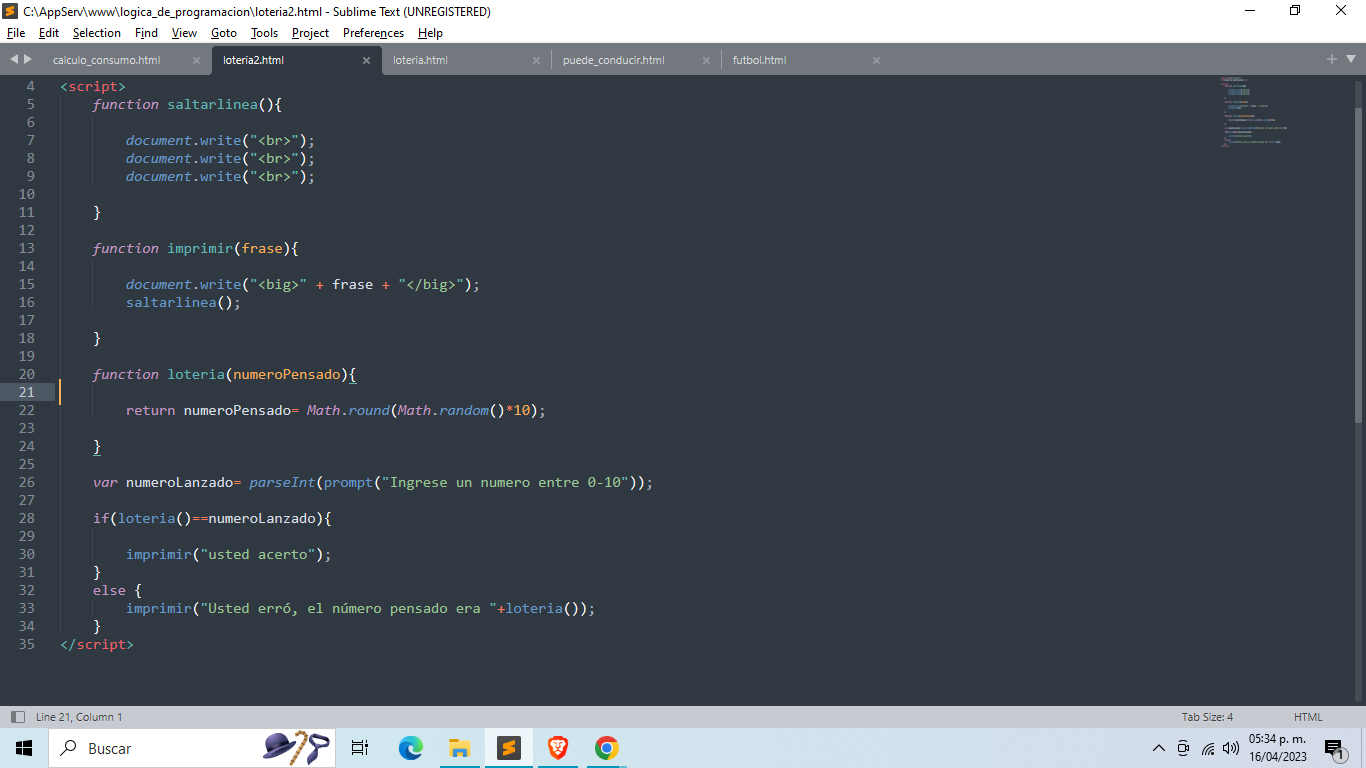The width and height of the screenshot is (1366, 768).
Task: Show hidden system tray icons
Action: [1159, 748]
